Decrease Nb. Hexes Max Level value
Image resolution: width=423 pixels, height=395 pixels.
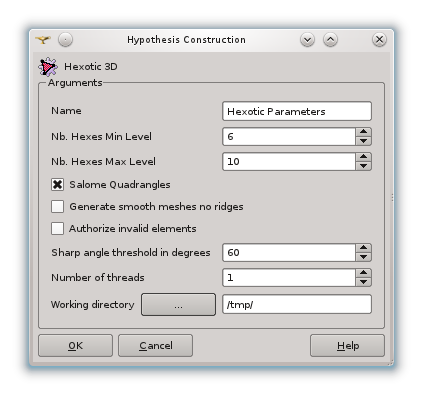coord(363,166)
